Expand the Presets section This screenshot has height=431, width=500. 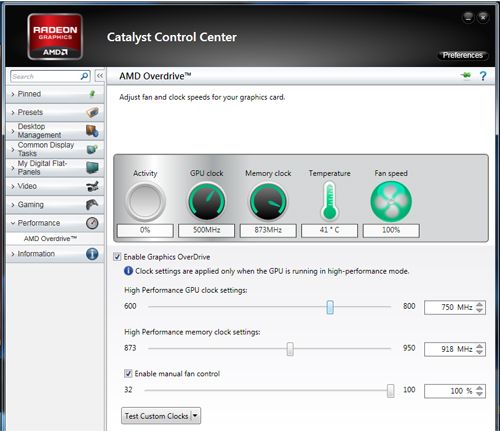coord(13,113)
